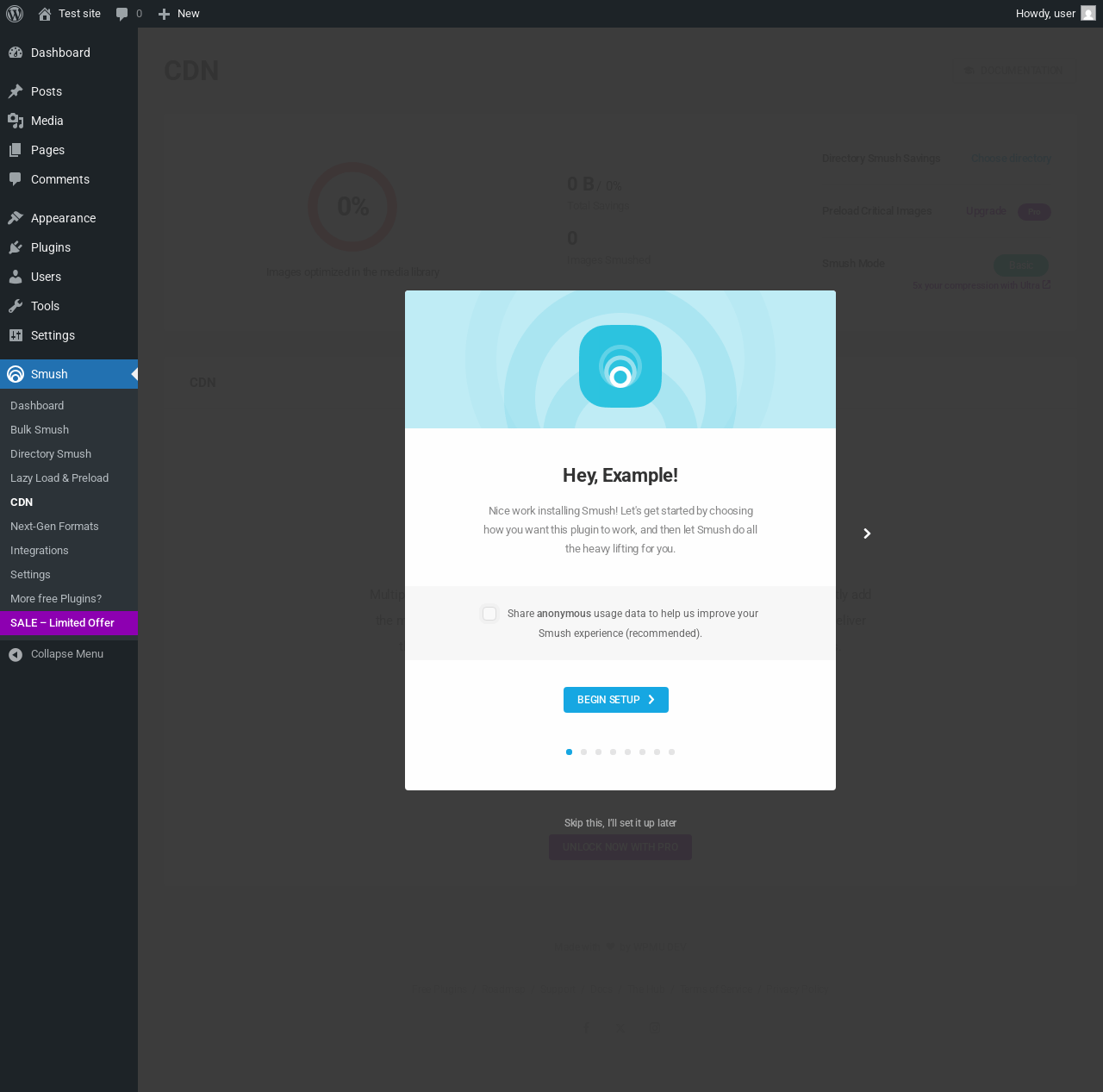Click the Plugins plug icon

pyautogui.click(x=16, y=247)
